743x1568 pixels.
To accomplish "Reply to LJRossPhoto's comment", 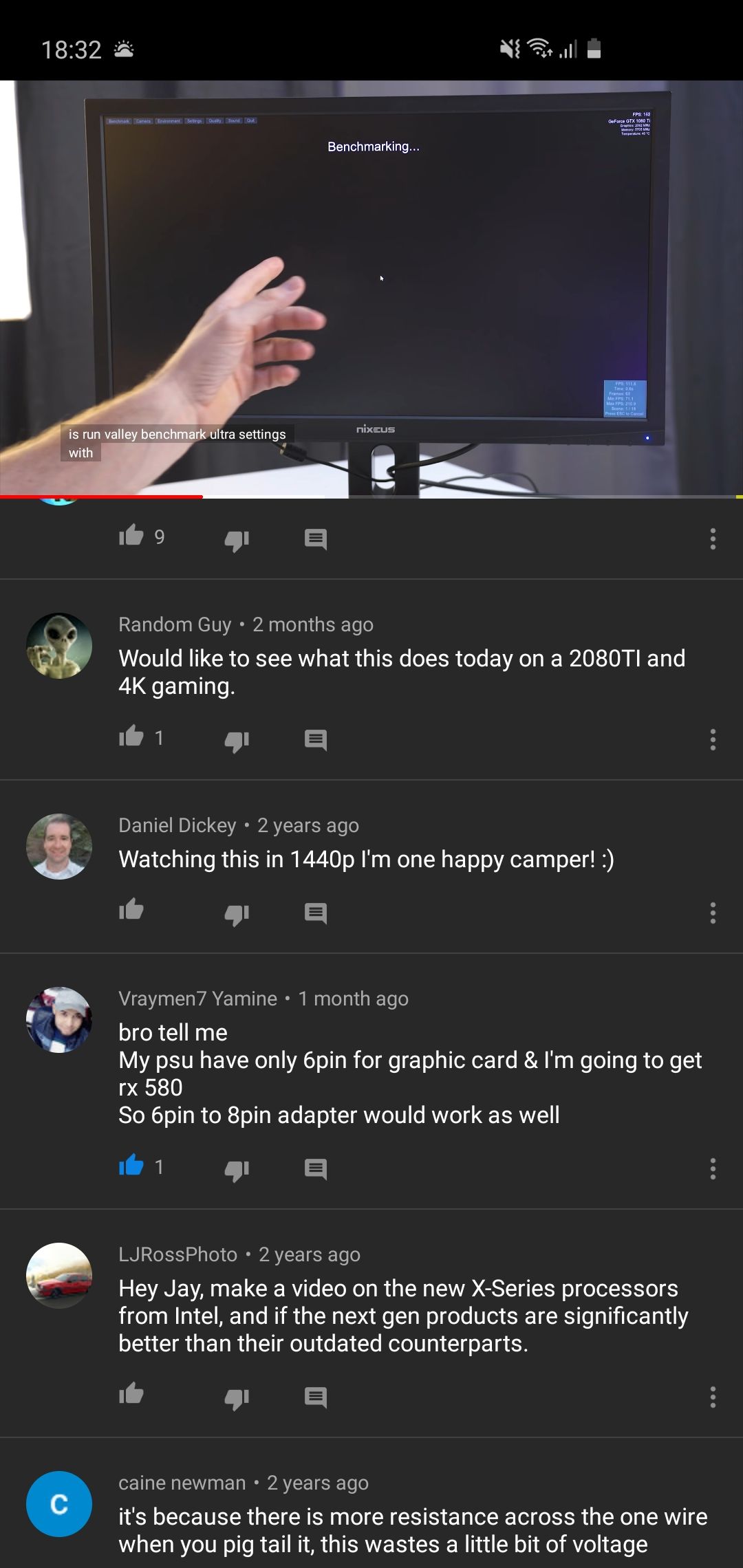I will pos(316,1397).
